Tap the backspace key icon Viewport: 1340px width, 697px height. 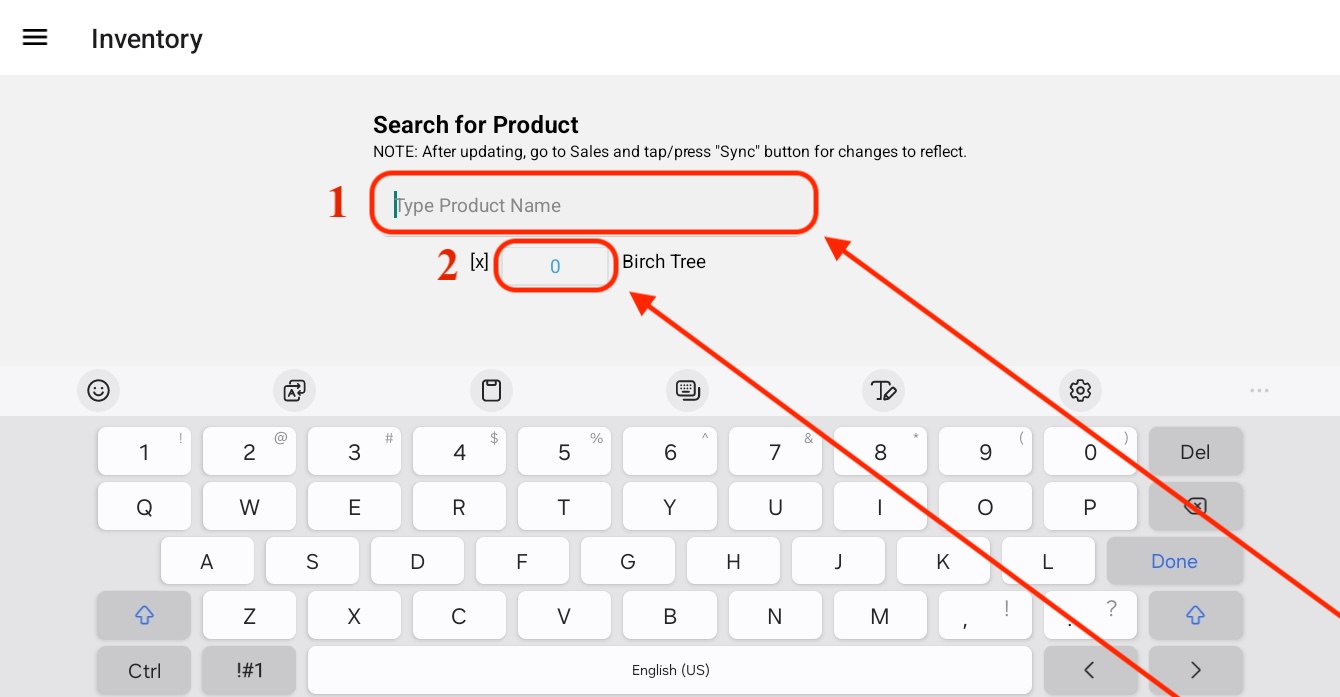(x=1195, y=507)
